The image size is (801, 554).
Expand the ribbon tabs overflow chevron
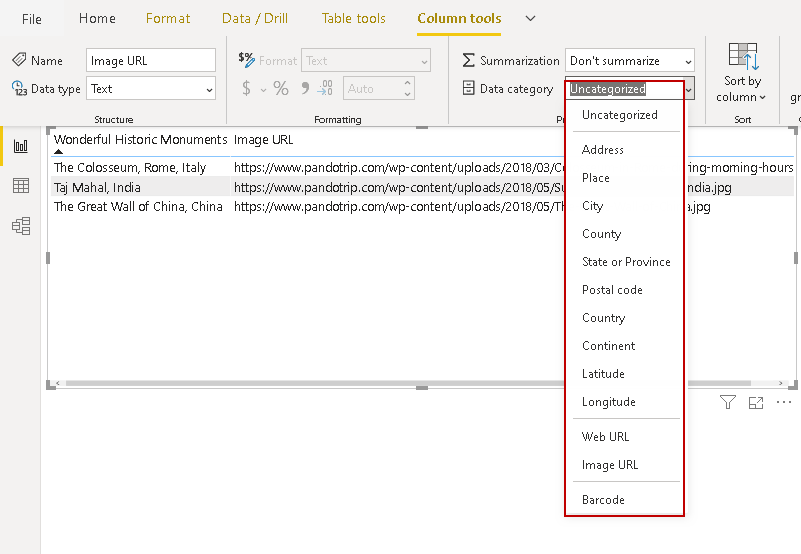530,18
